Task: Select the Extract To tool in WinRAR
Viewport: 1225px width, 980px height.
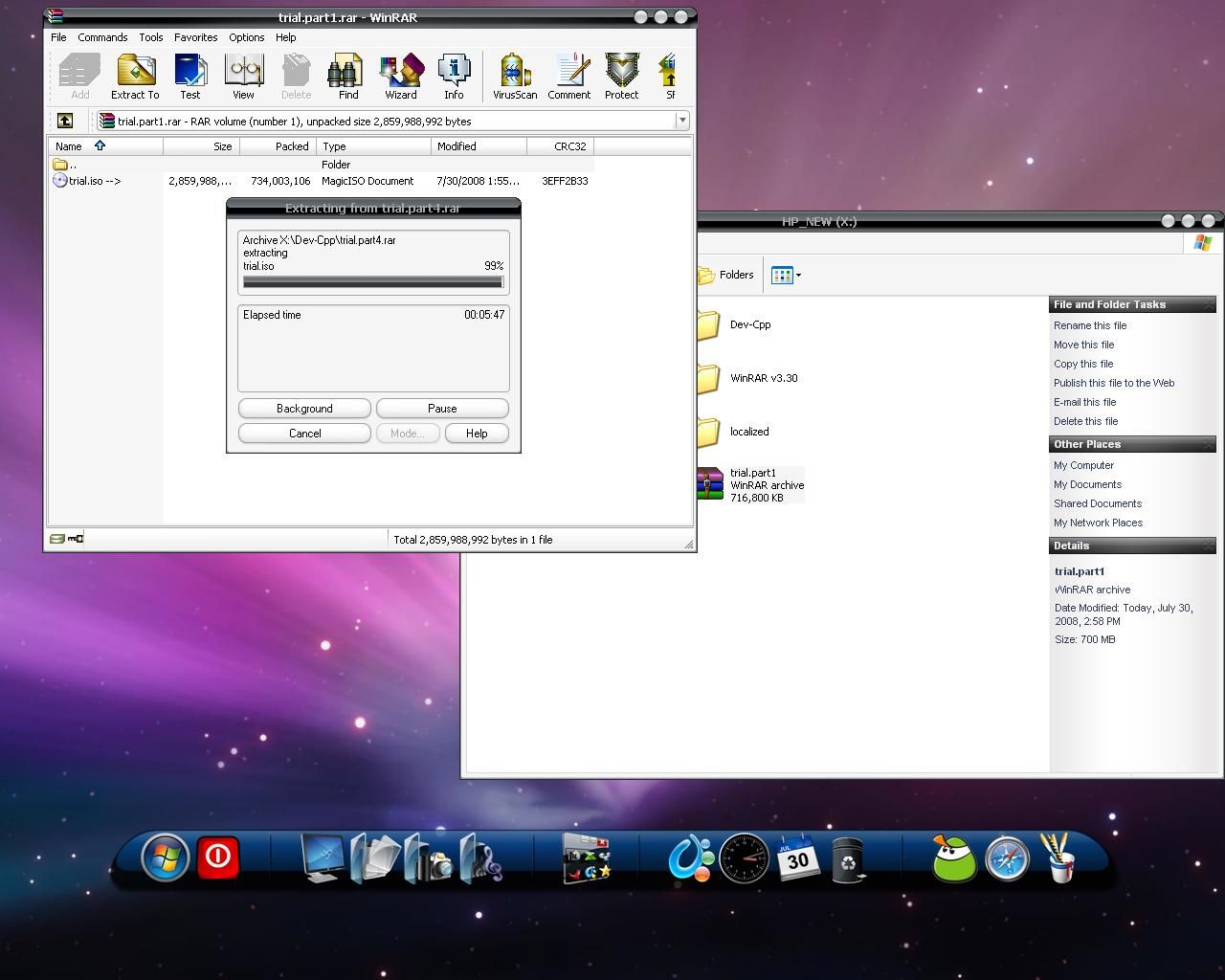Action: click(134, 77)
